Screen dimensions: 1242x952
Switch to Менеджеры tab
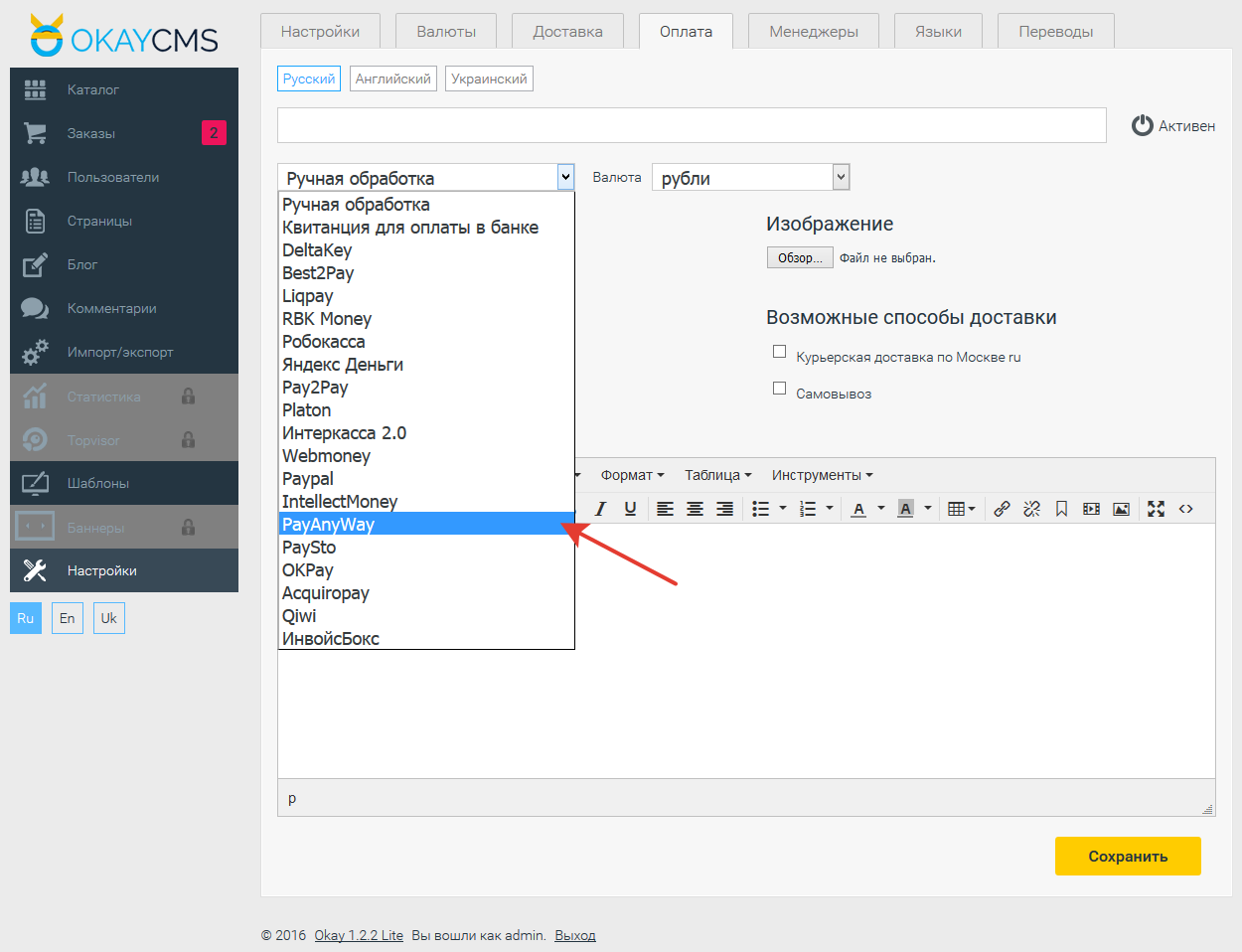814,31
